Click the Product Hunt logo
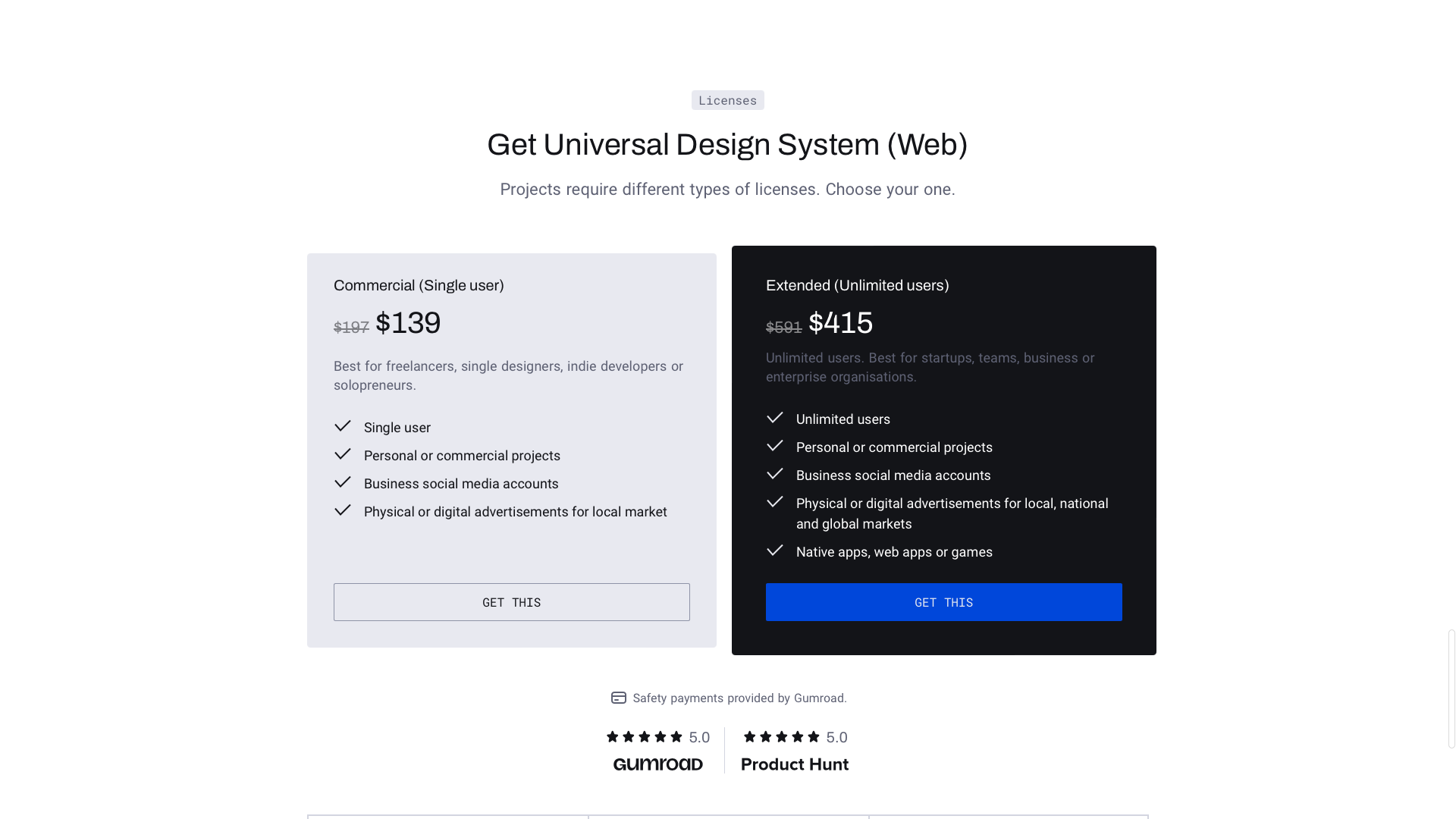 pyautogui.click(x=795, y=764)
